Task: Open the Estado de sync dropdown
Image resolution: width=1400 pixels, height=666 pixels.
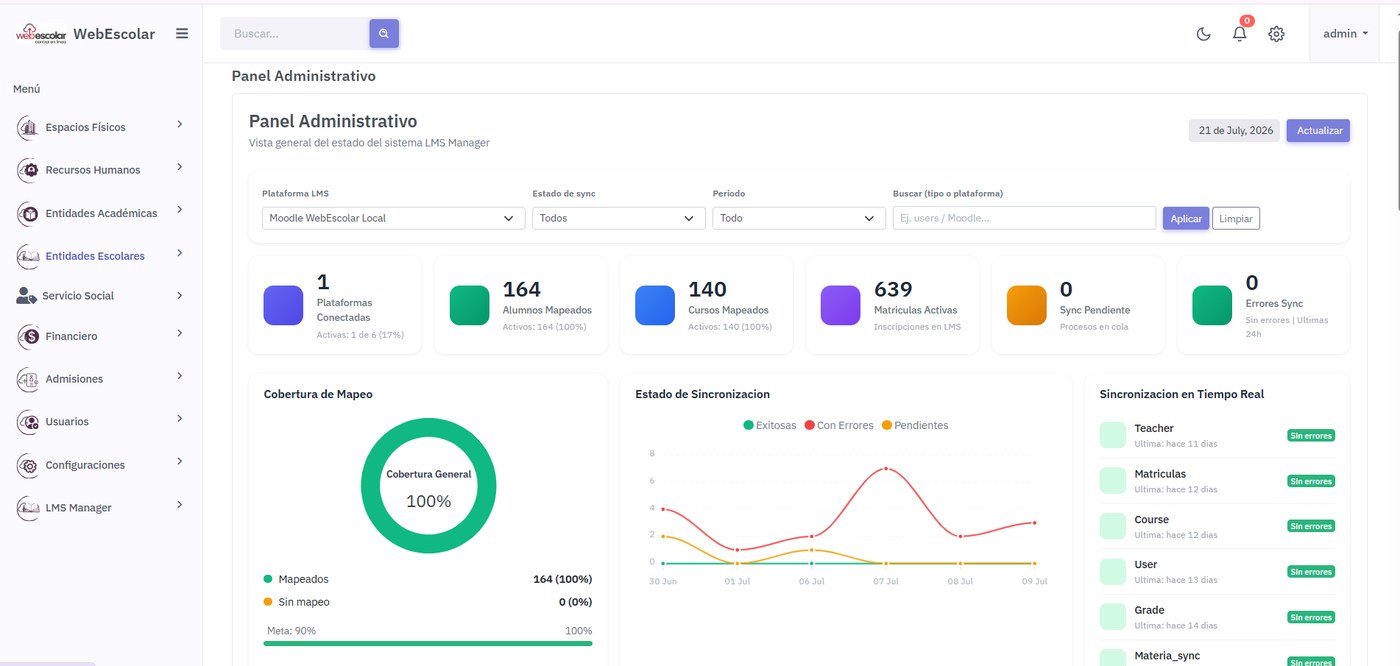Action: tap(618, 218)
